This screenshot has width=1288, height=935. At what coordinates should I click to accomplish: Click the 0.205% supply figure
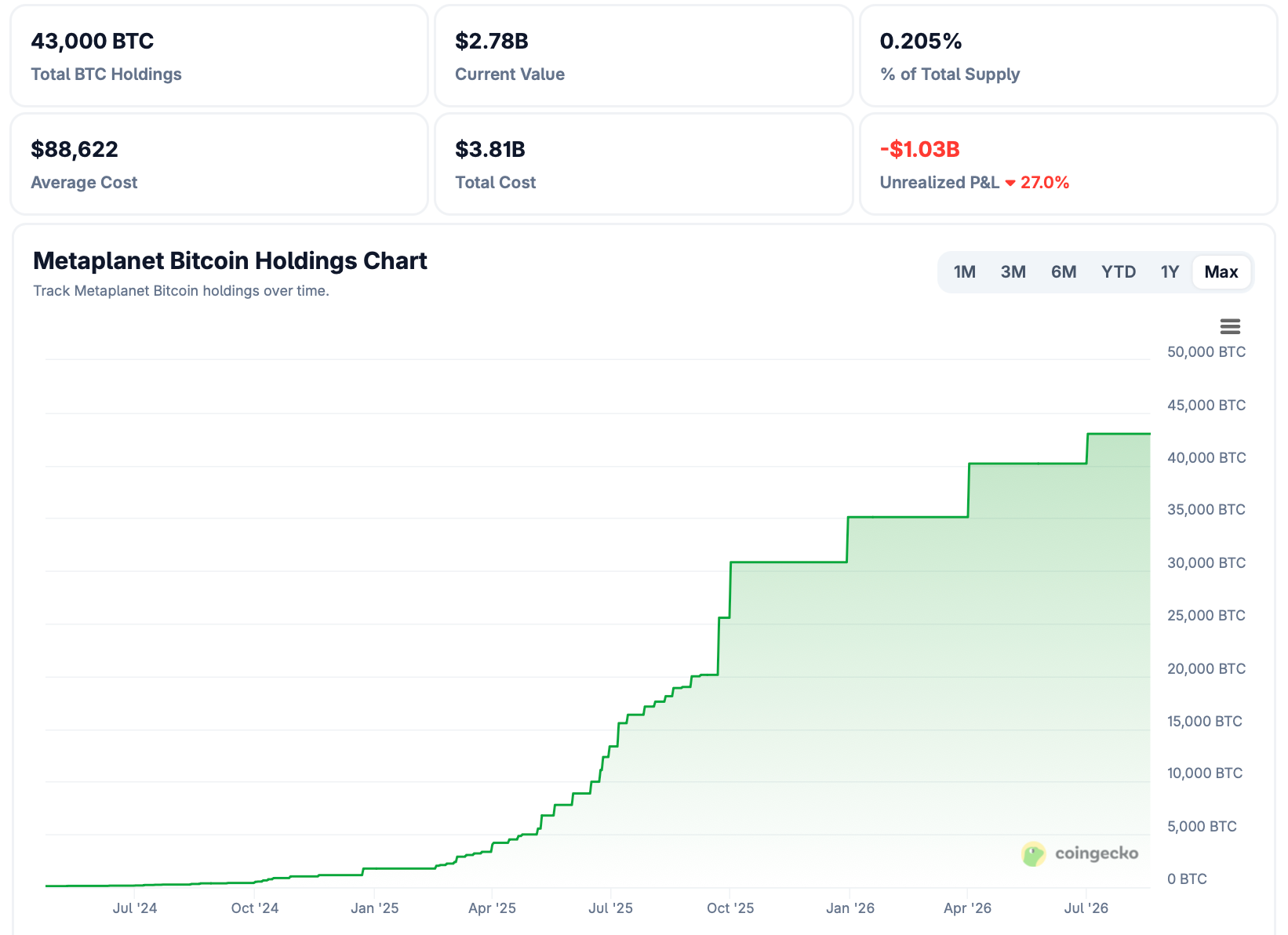pyautogui.click(x=921, y=41)
